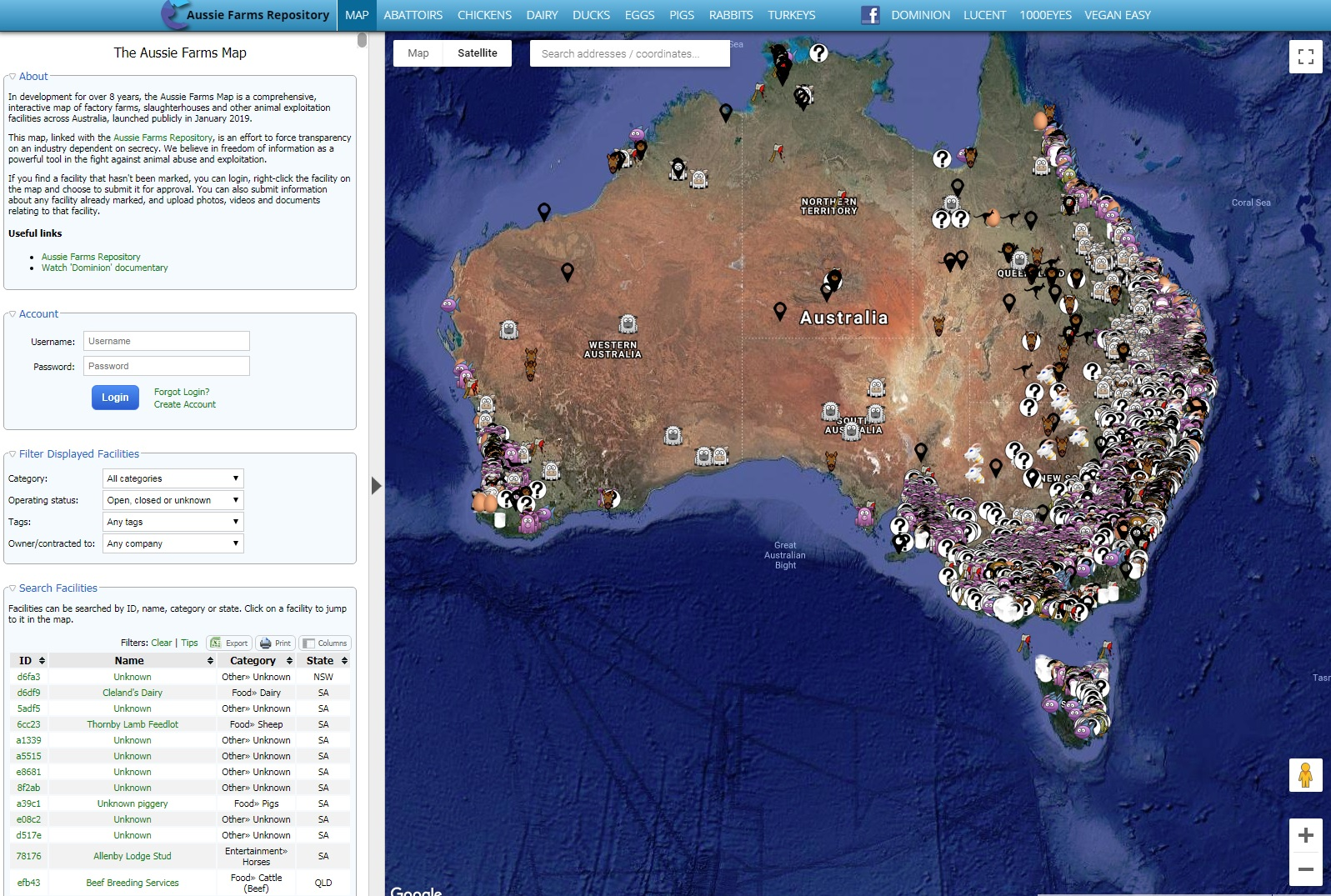Sort facilities by ID column
The height and width of the screenshot is (896, 1331).
point(31,660)
